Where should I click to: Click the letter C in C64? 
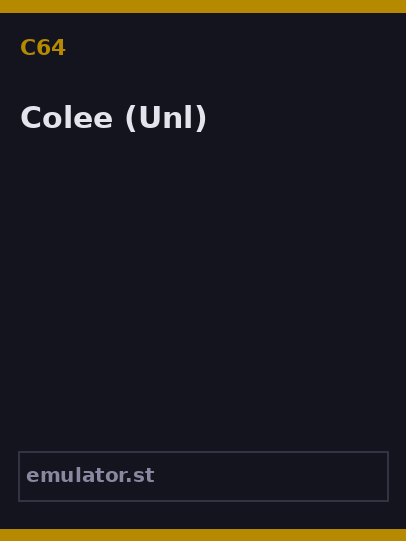pyautogui.click(x=28, y=48)
